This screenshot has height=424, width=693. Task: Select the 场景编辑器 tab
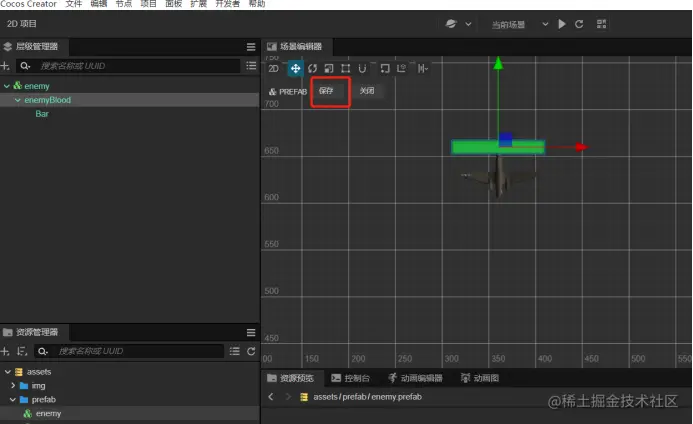tap(296, 46)
